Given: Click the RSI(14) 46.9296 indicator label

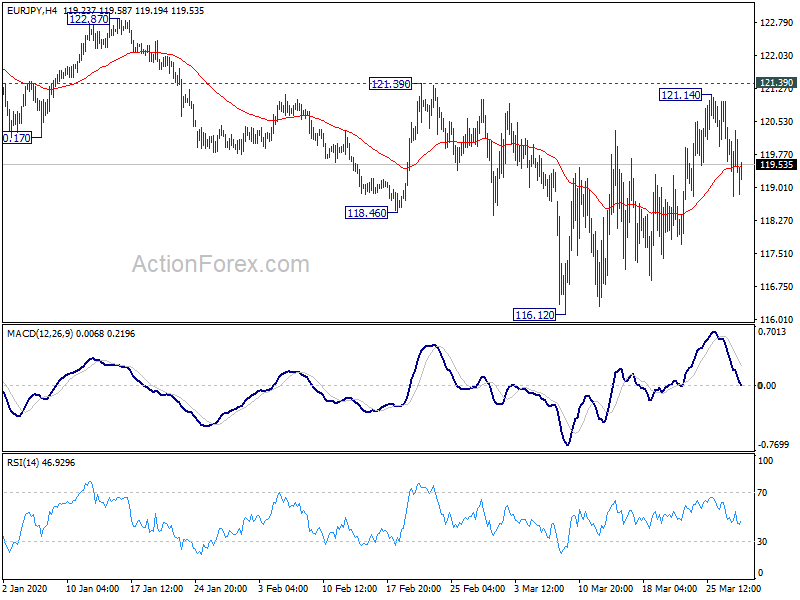Looking at the screenshot, I should pos(41,463).
